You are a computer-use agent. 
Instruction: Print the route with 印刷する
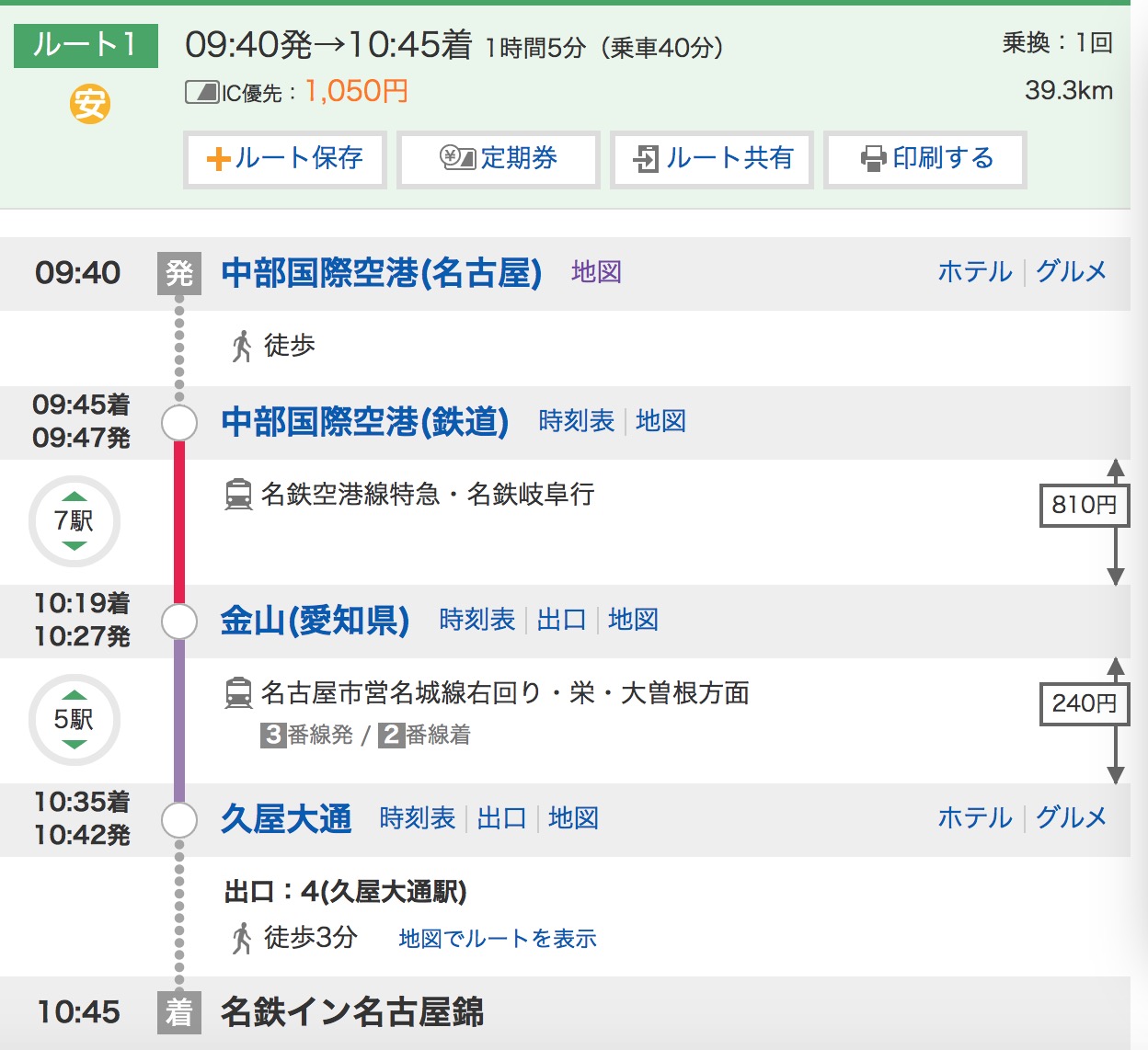(x=925, y=159)
